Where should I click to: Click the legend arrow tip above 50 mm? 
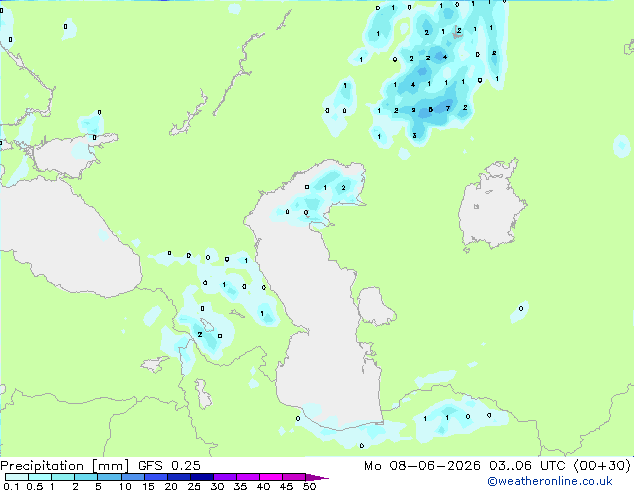317,477
